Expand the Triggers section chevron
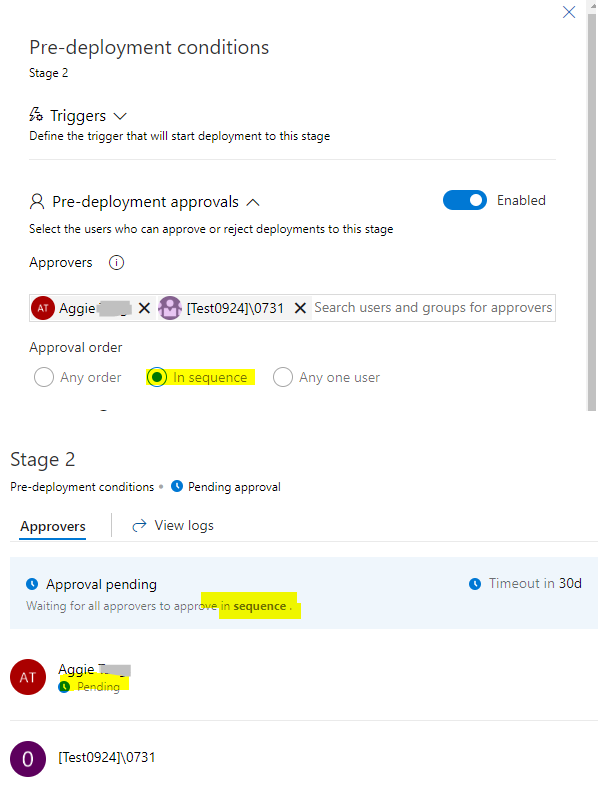The width and height of the screenshot is (607, 790). click(x=120, y=116)
